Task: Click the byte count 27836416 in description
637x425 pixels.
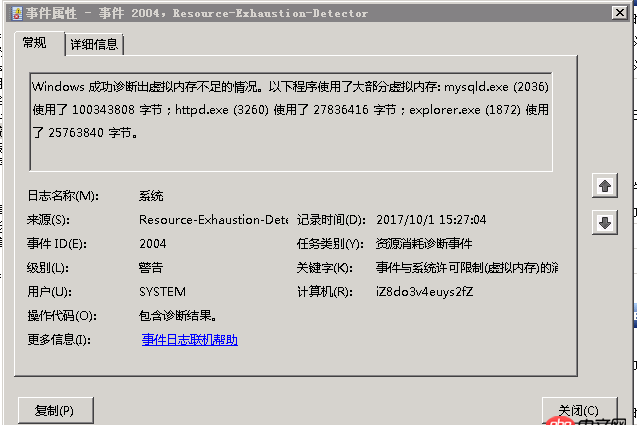Action: pos(340,110)
